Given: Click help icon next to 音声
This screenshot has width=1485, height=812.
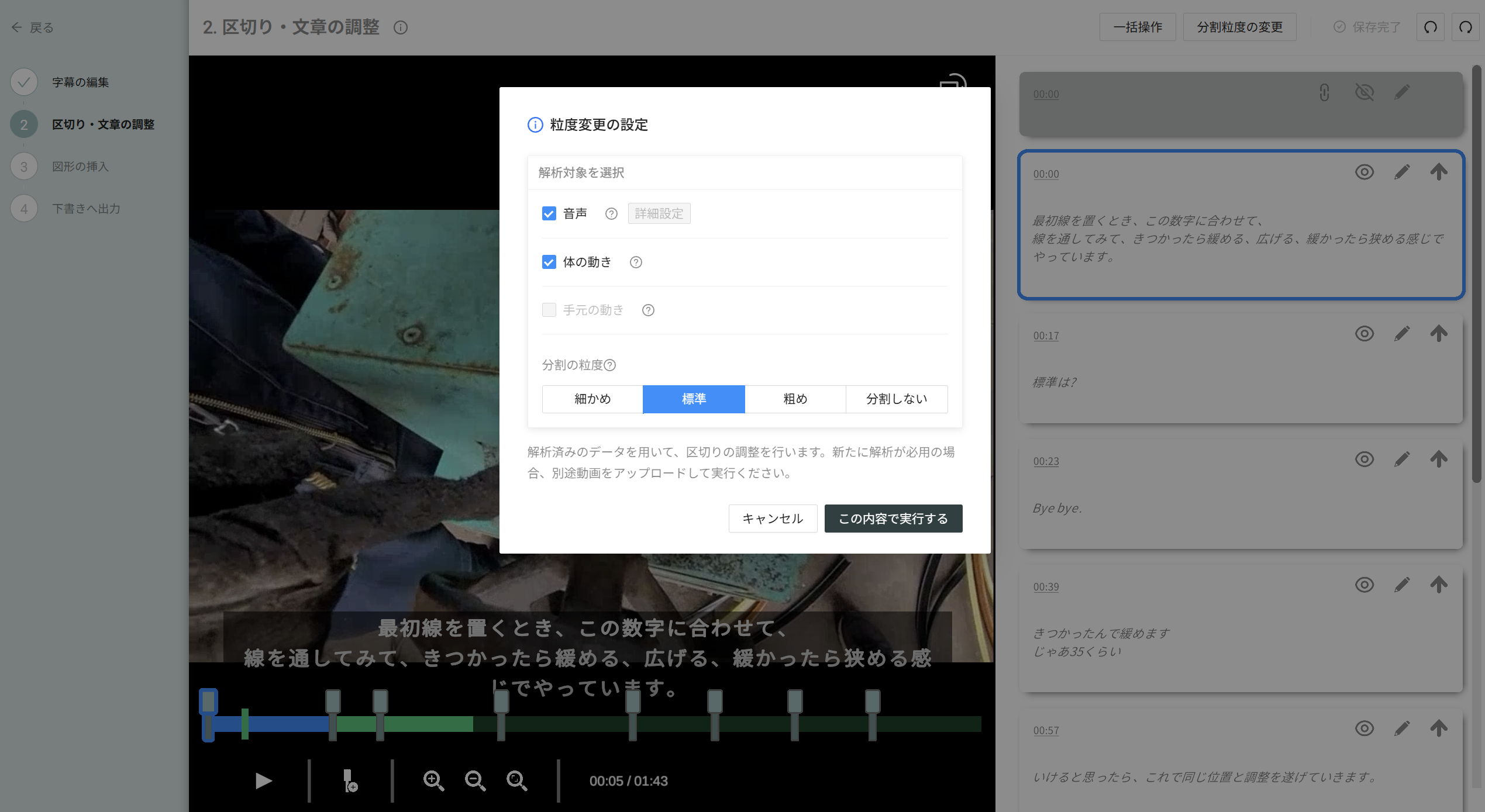Looking at the screenshot, I should click(611, 214).
